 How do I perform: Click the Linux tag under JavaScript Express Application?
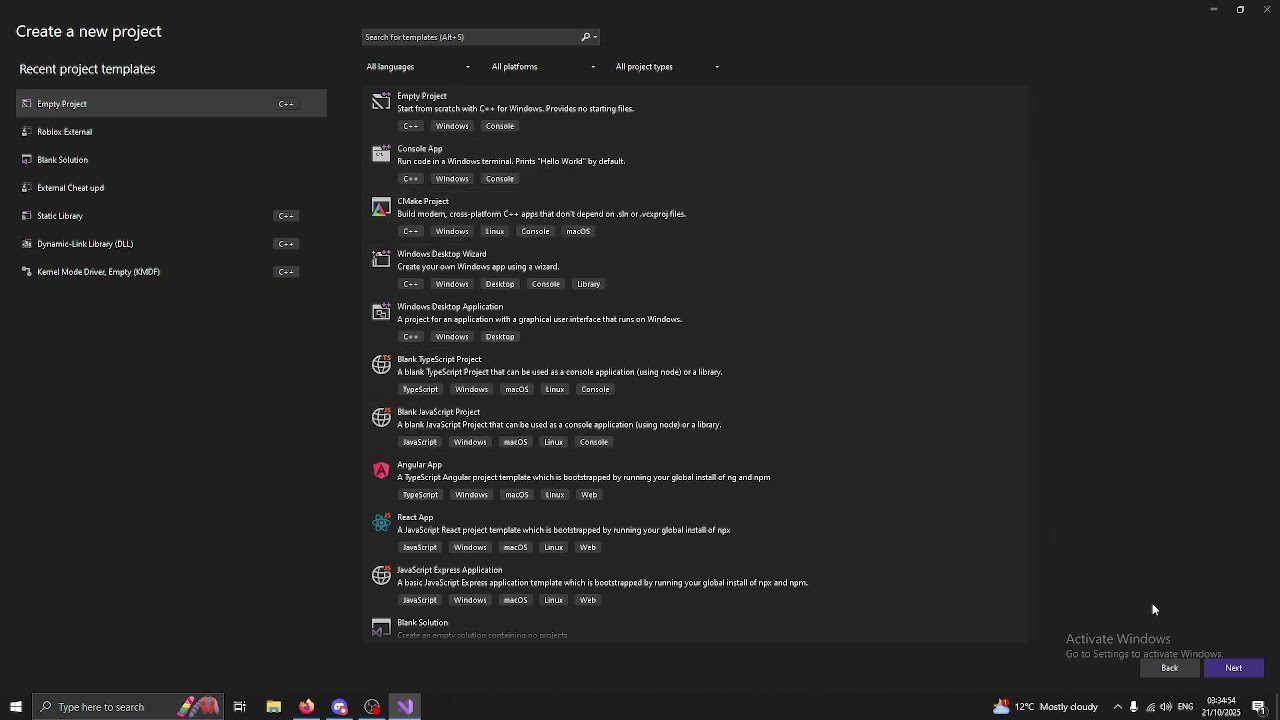coord(554,600)
